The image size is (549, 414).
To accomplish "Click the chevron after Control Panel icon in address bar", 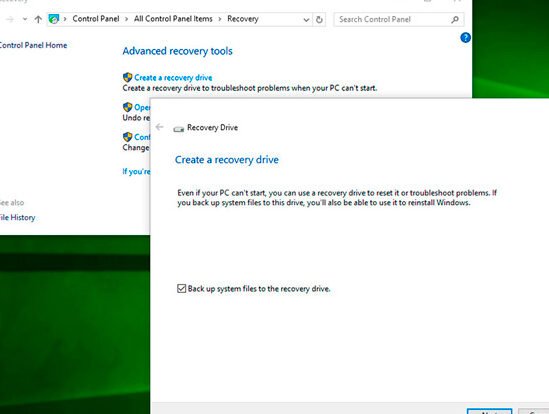I will [65, 19].
